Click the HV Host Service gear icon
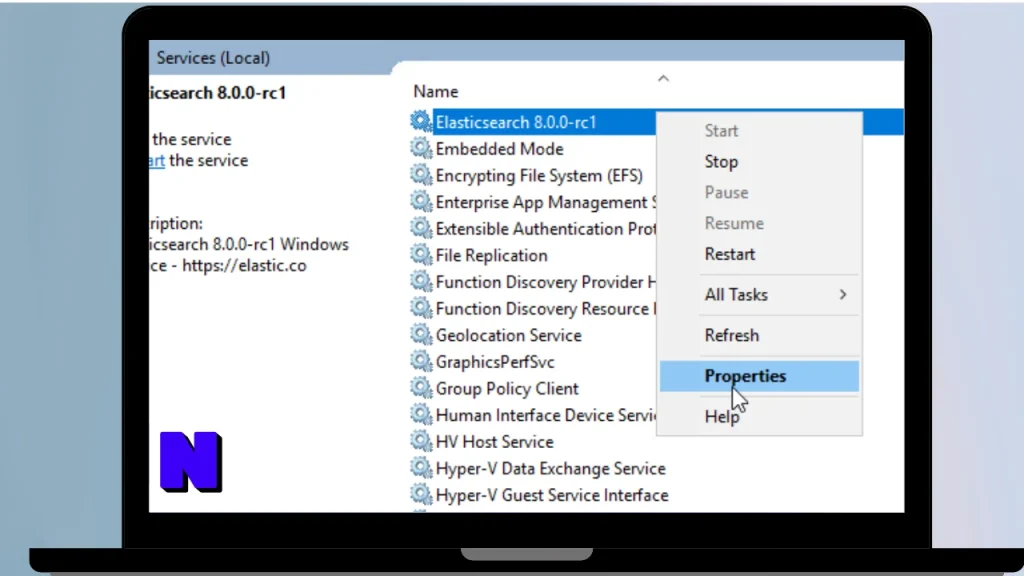 pos(421,441)
